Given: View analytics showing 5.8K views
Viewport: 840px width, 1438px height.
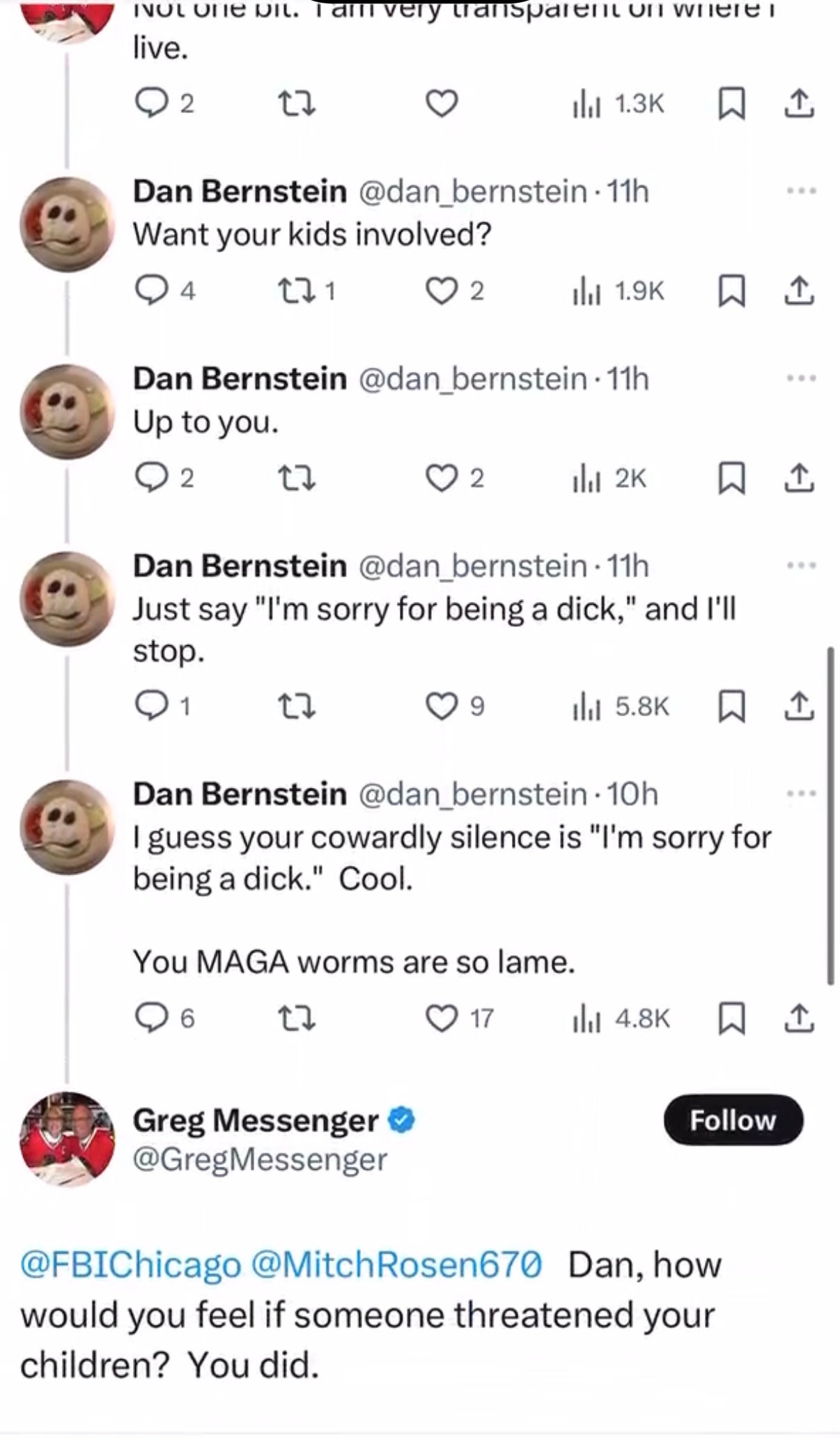Looking at the screenshot, I should (620, 707).
